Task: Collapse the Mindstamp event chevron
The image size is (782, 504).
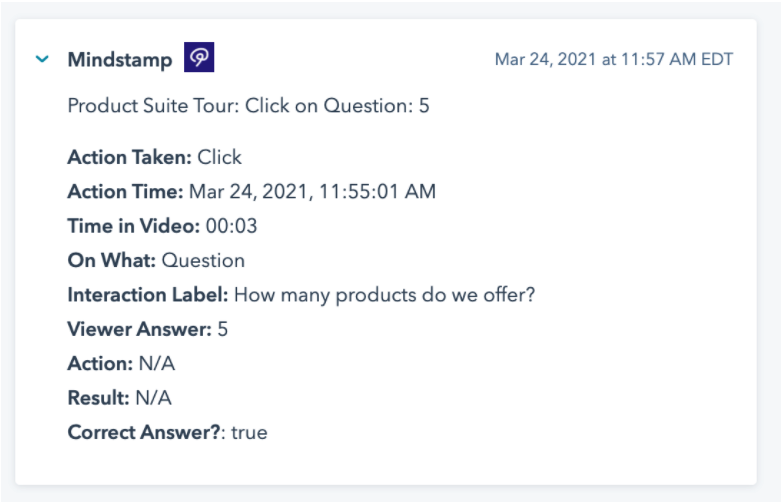Action: (x=42, y=60)
